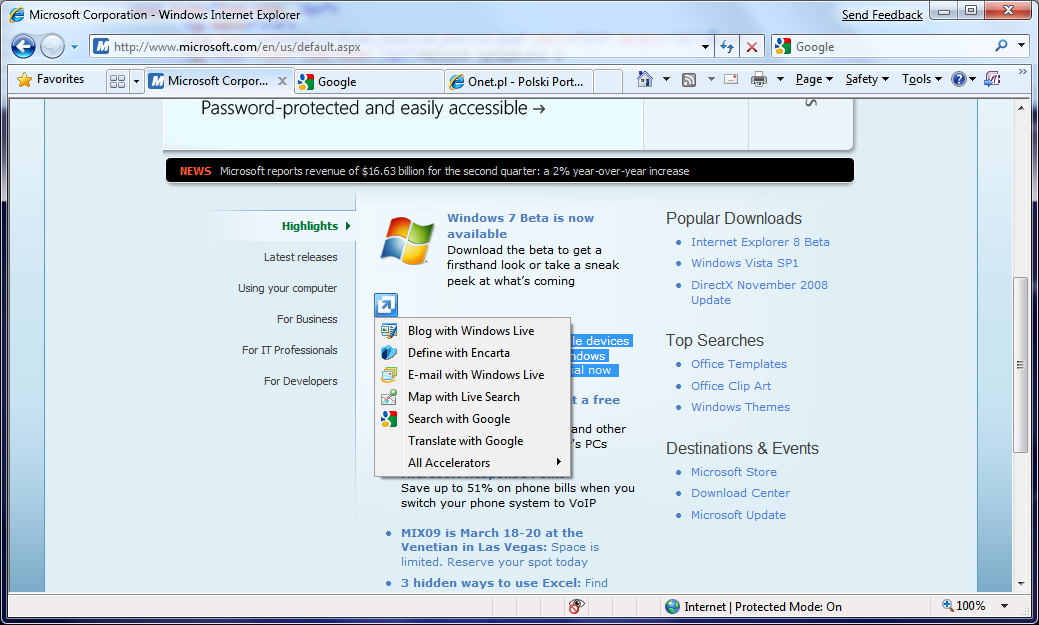Open the tab list dropdown arrow

(137, 82)
